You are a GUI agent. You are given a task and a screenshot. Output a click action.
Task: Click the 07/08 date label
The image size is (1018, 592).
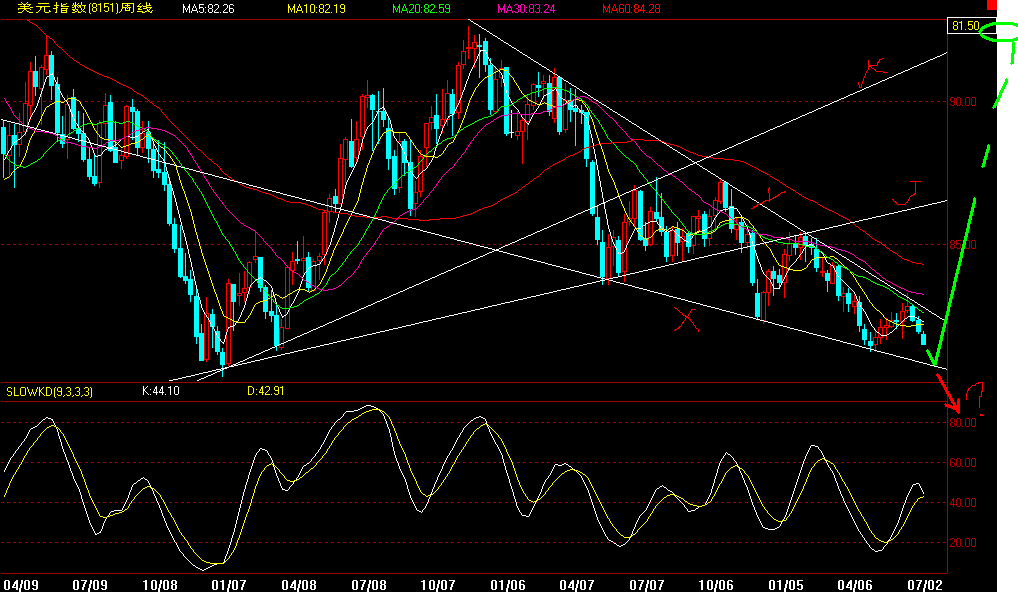point(368,585)
